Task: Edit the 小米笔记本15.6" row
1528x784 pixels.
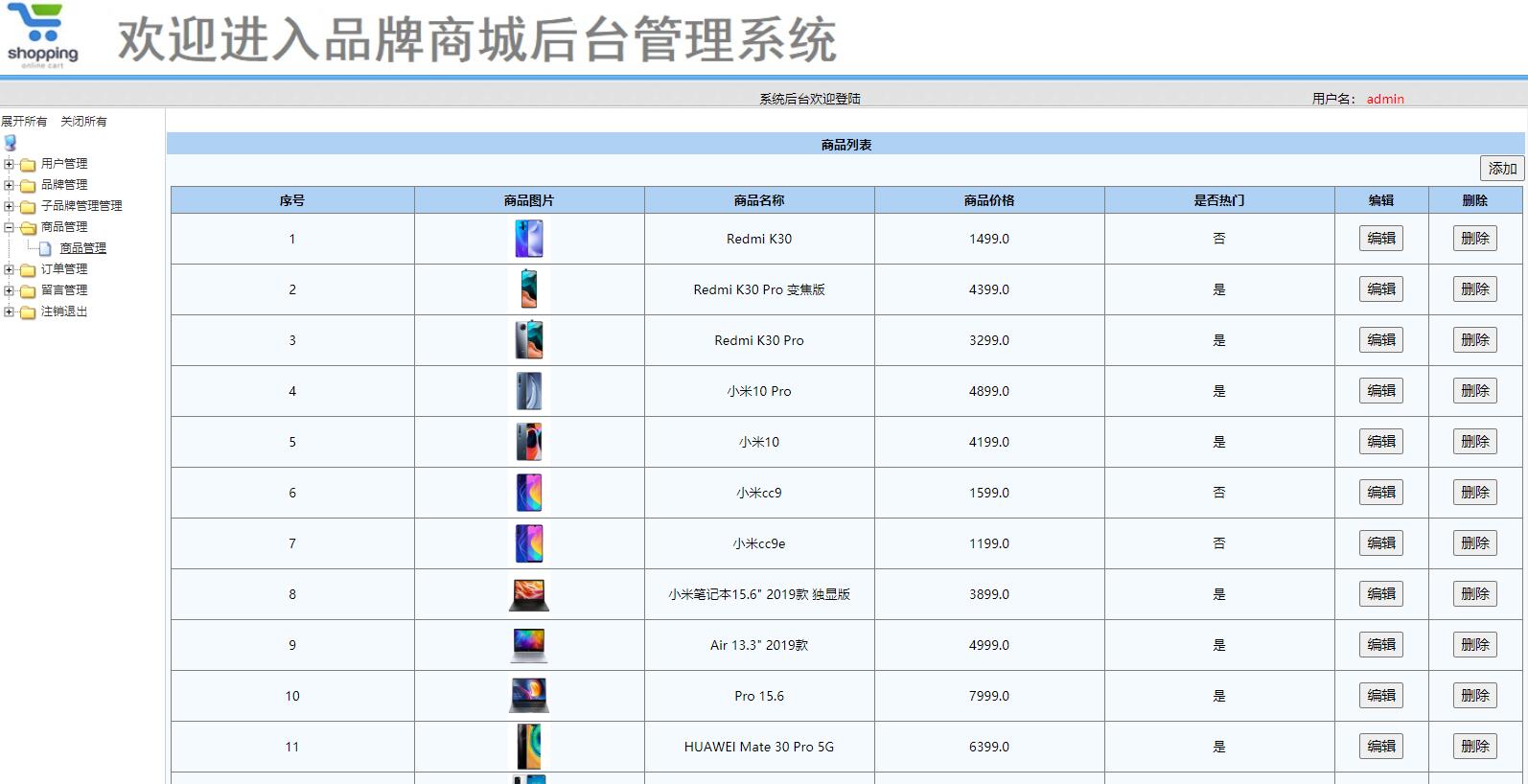Action: click(1381, 594)
